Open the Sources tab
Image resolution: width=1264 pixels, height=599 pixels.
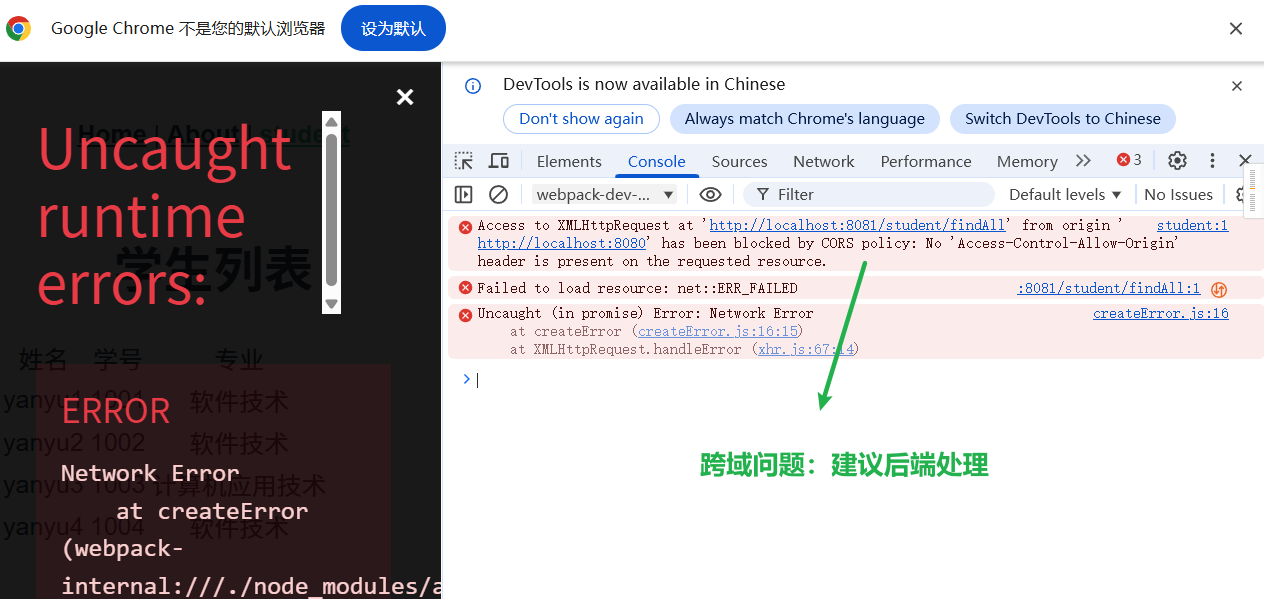tap(740, 161)
